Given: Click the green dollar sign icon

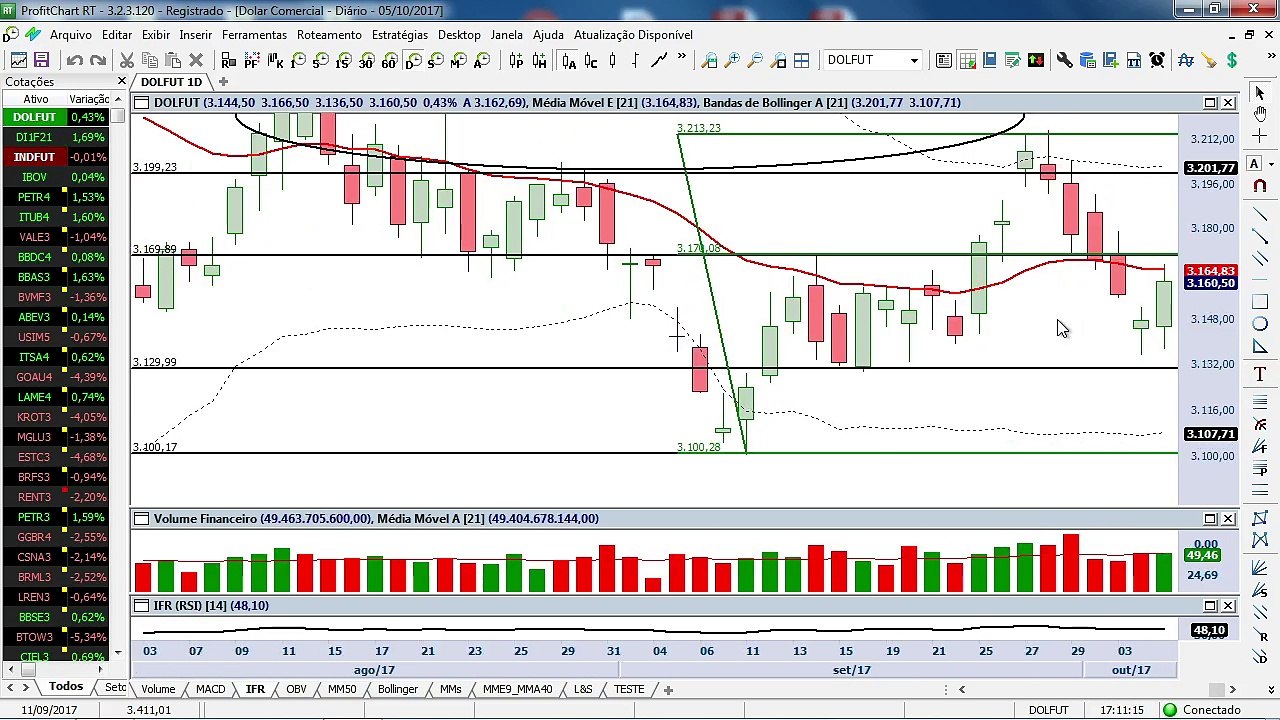Looking at the screenshot, I should tap(1232, 60).
